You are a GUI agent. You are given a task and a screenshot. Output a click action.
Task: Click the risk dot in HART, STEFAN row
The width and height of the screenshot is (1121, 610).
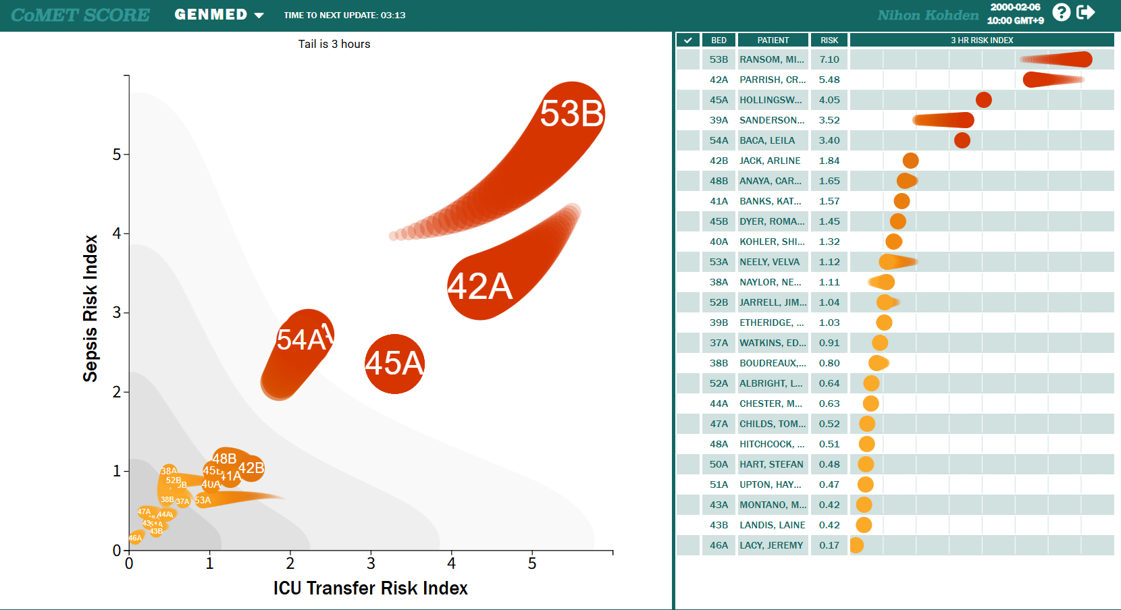click(x=865, y=464)
